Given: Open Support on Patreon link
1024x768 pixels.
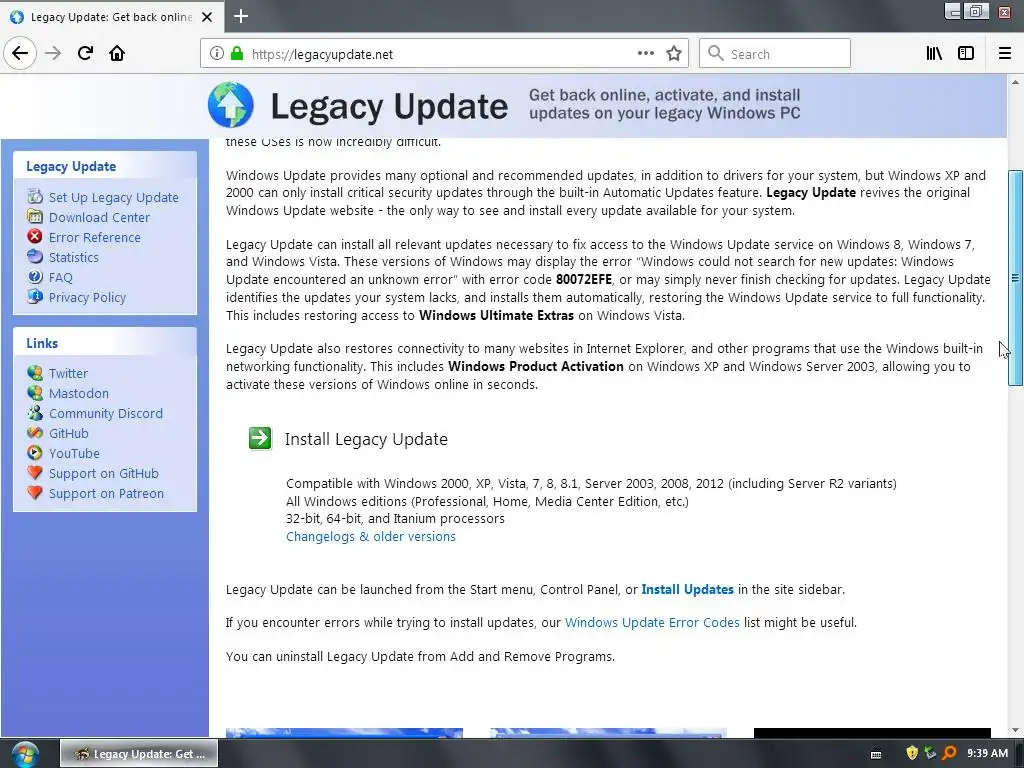Looking at the screenshot, I should coord(106,494).
